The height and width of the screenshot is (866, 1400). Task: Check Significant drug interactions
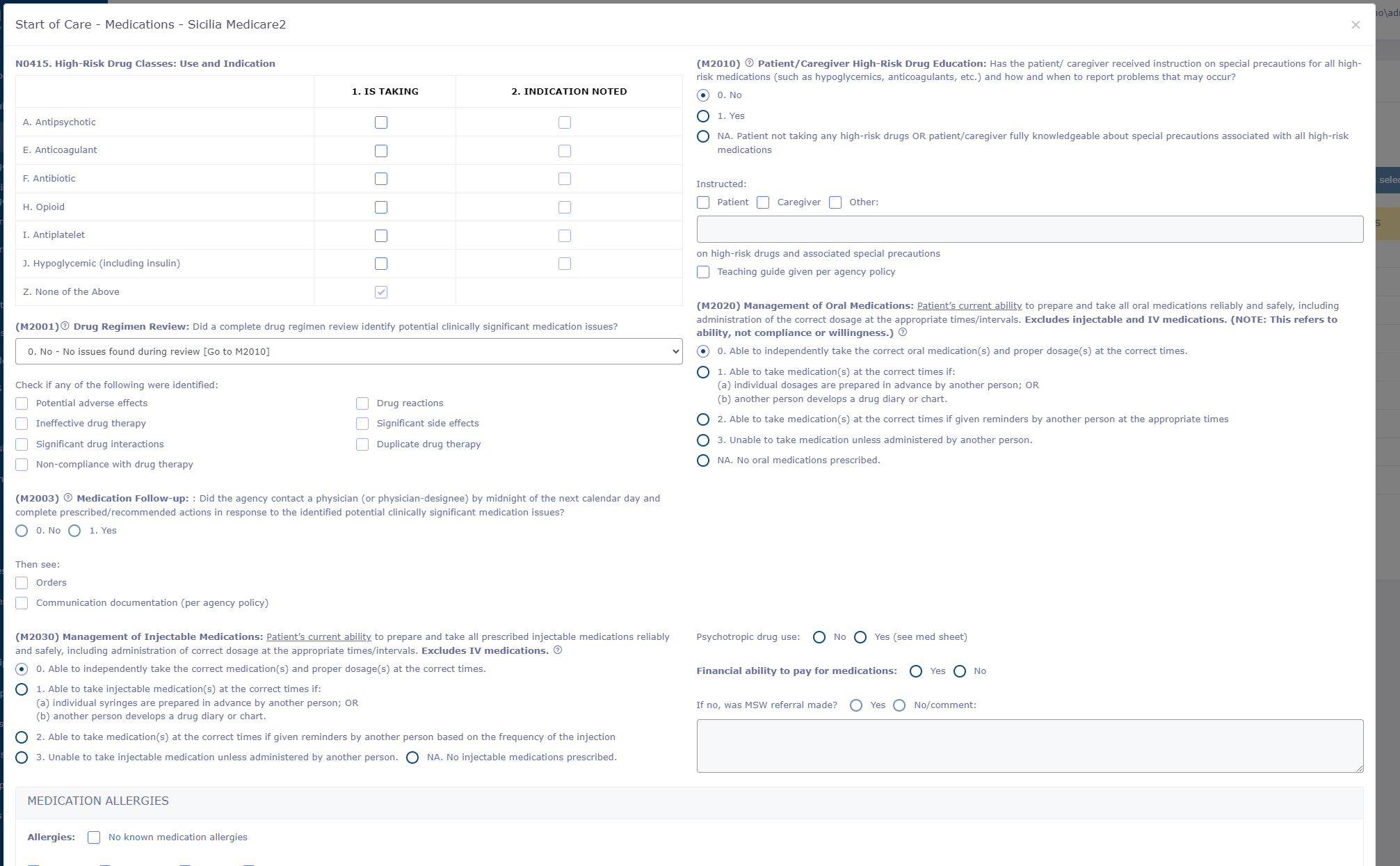pos(22,444)
